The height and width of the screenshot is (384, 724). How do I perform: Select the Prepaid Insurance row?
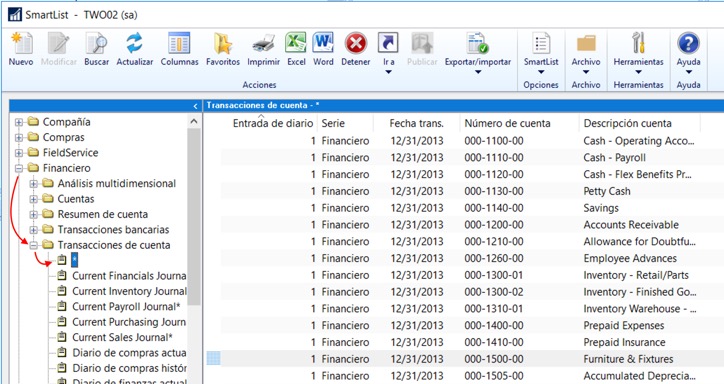[x=472, y=342]
